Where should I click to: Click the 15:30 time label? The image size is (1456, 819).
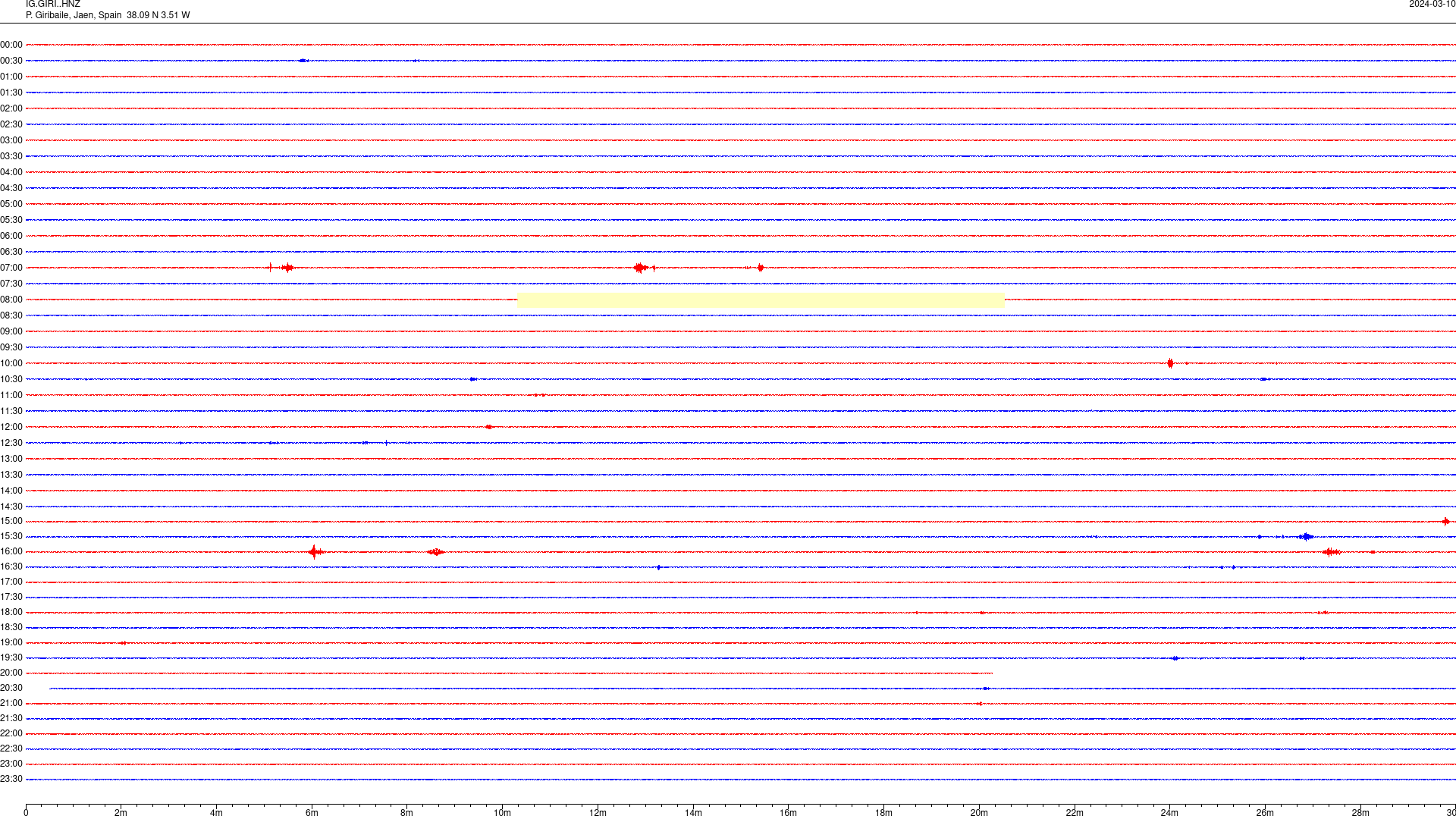coord(11,536)
